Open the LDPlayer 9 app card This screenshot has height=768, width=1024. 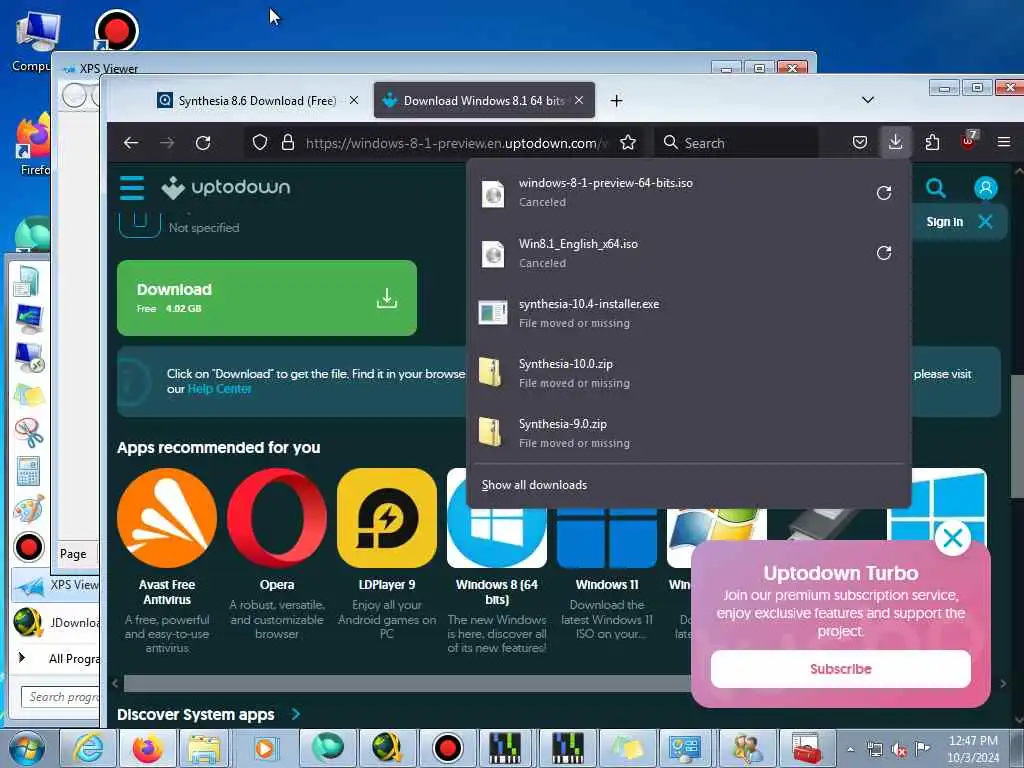[x=387, y=554]
